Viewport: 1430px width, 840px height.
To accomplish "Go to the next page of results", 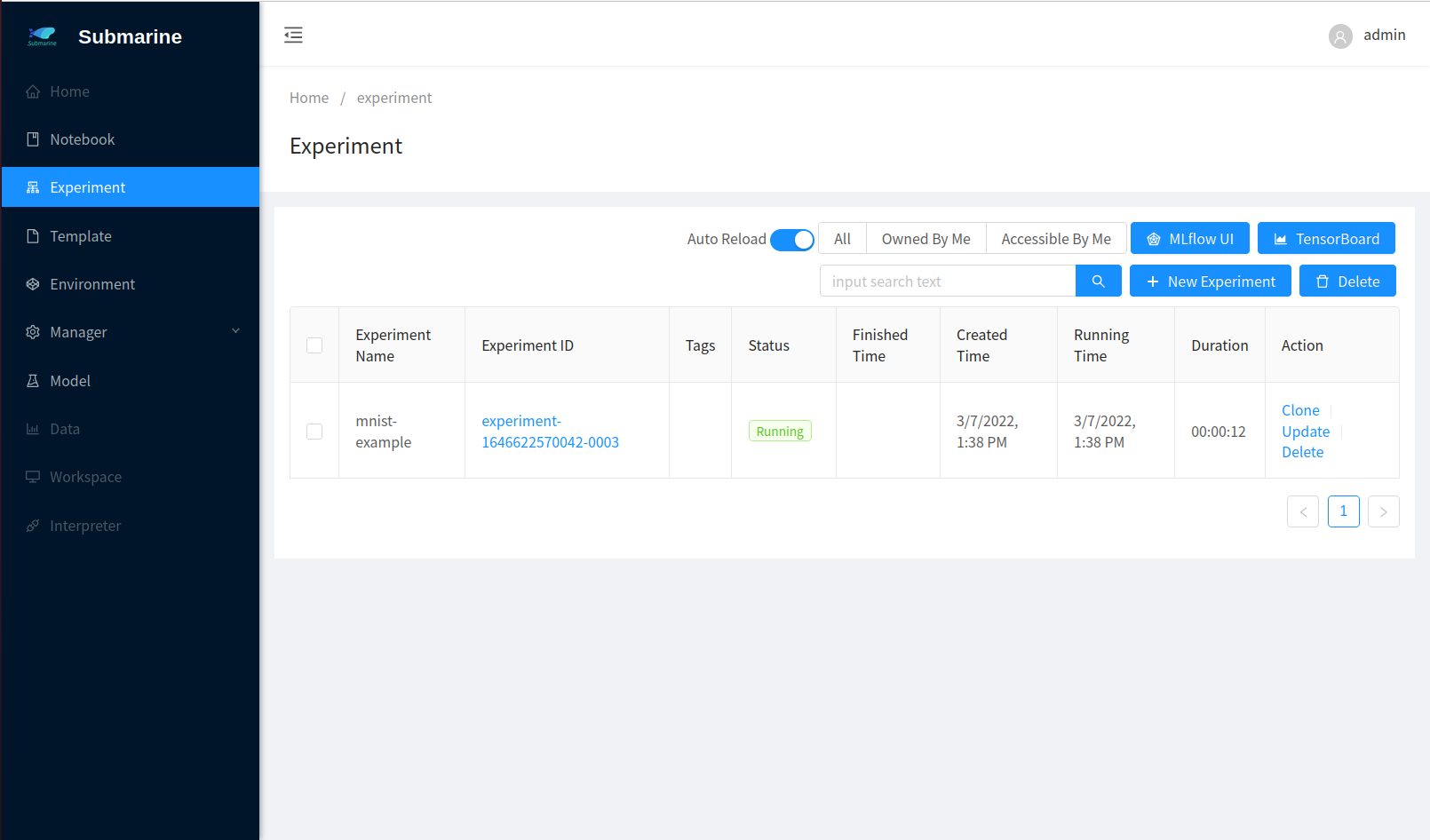I will coord(1383,511).
